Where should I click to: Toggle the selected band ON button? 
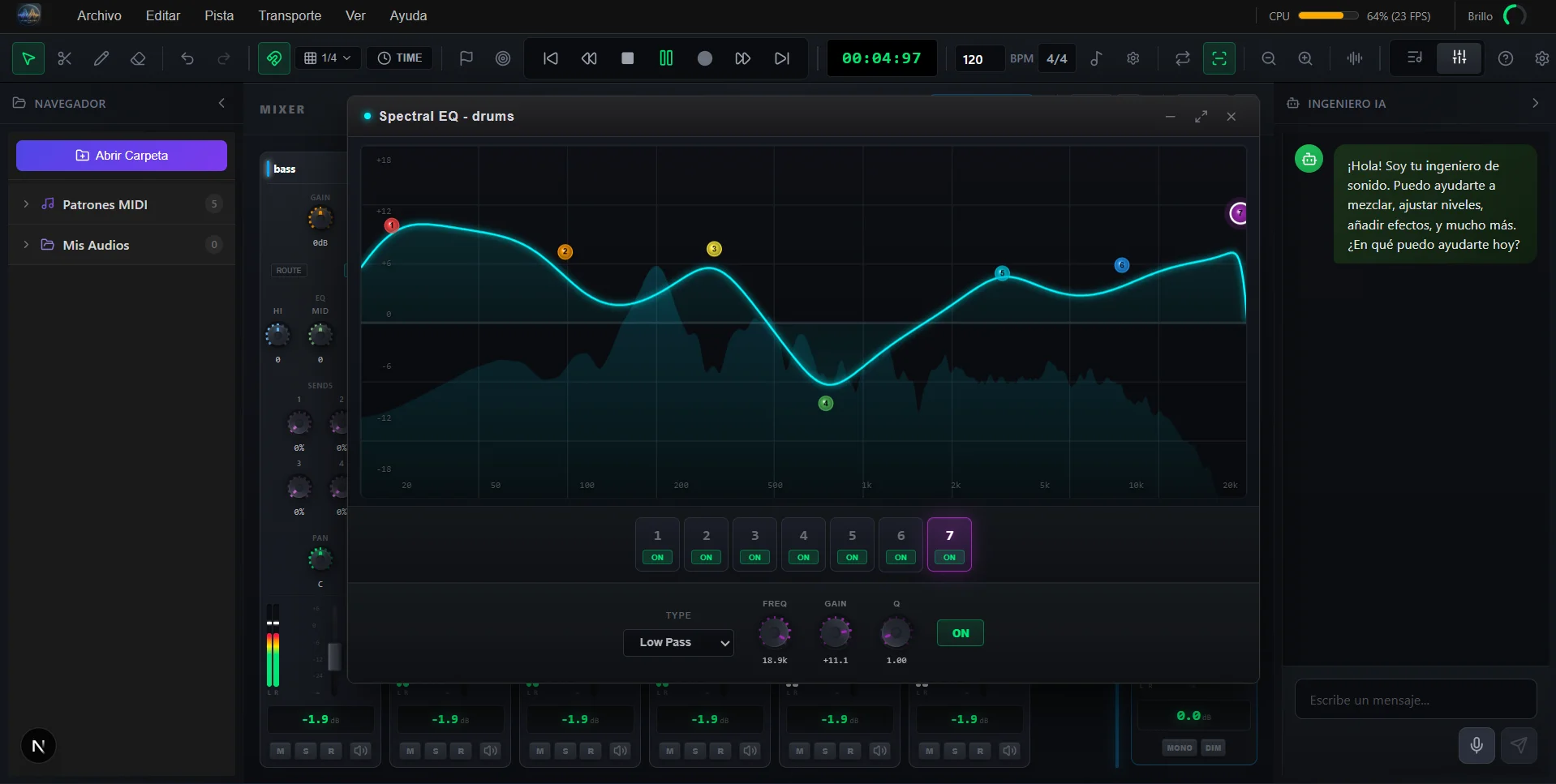[x=960, y=633]
